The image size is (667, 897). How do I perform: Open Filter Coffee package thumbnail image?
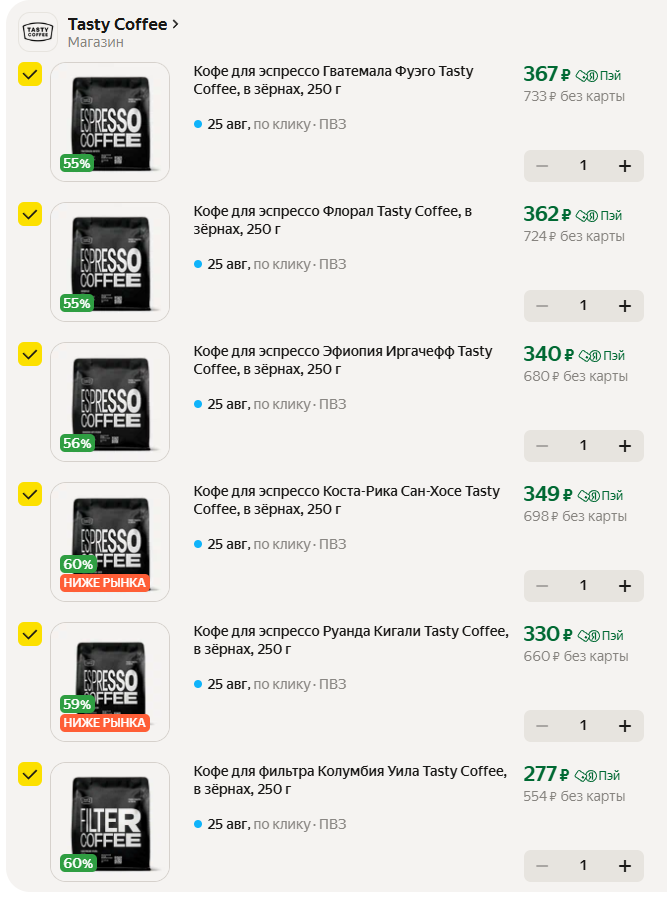pyautogui.click(x=110, y=820)
